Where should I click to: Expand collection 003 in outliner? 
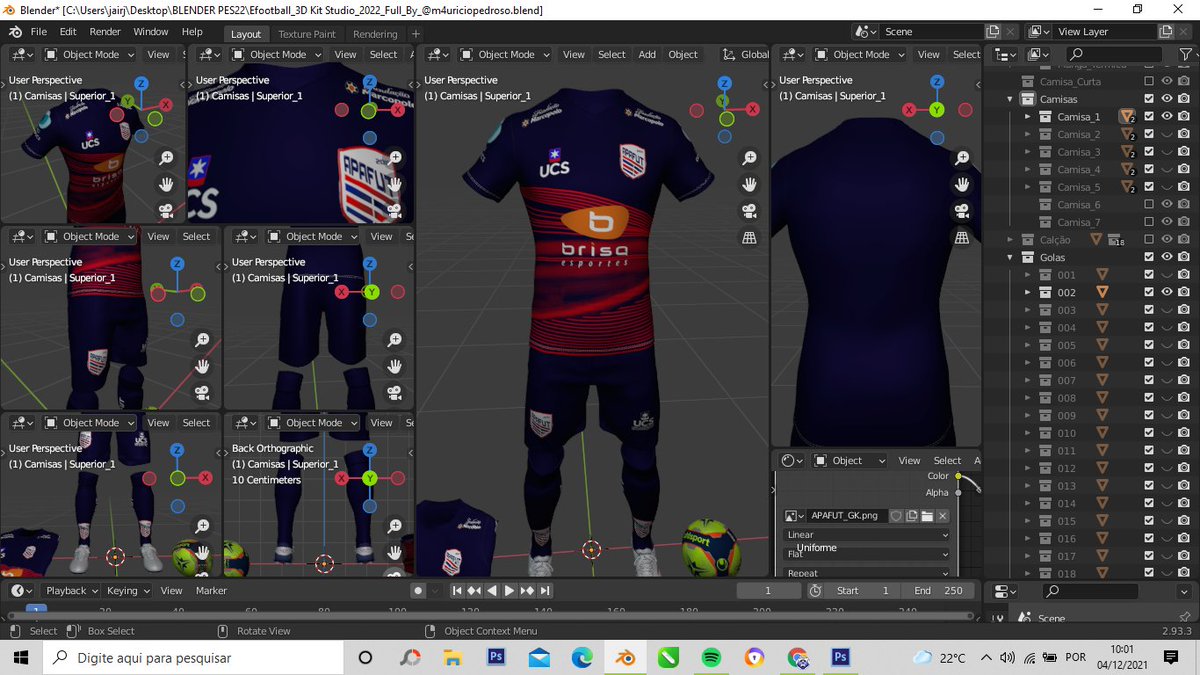(1027, 310)
